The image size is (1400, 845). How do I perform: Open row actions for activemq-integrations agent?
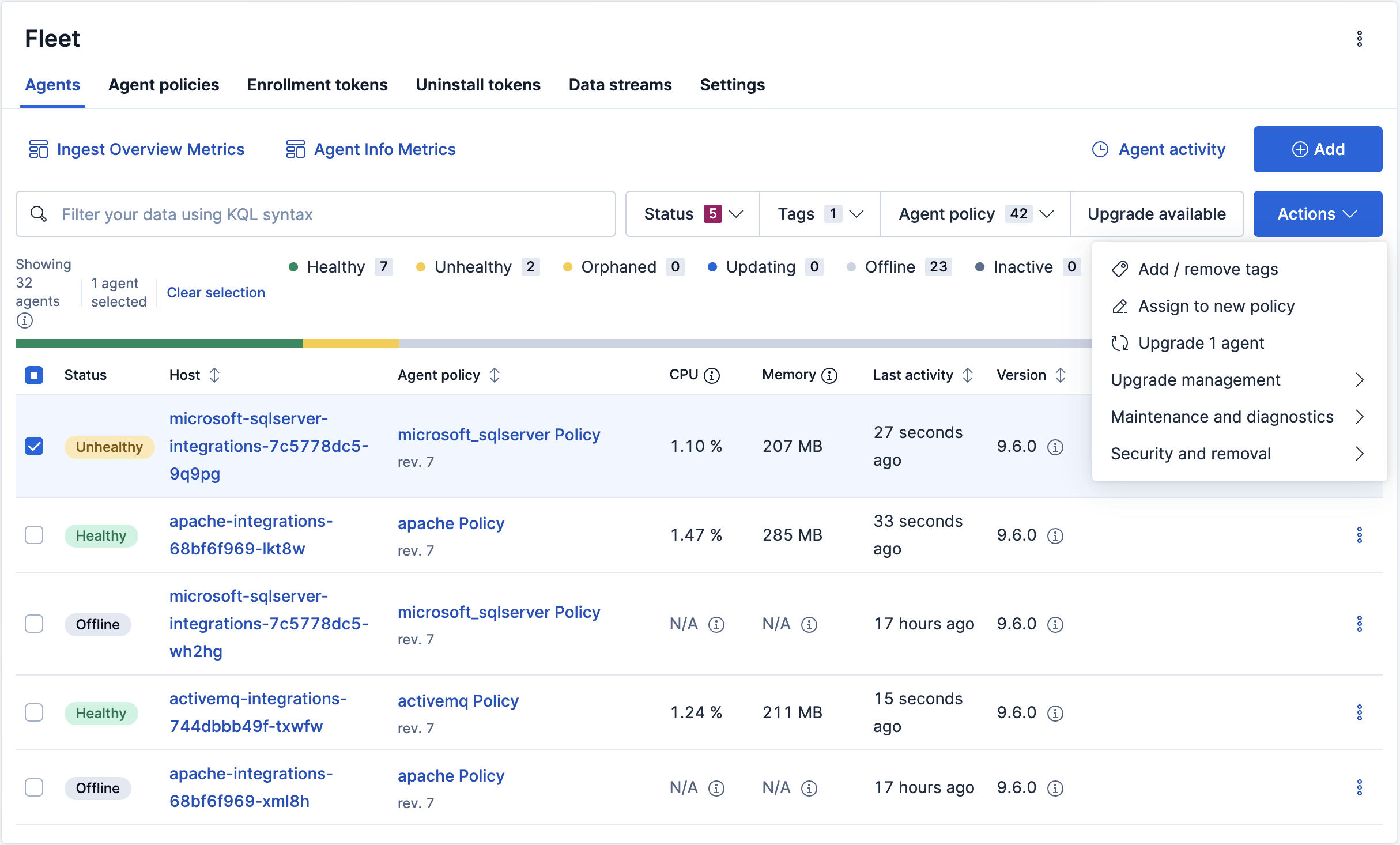coord(1359,712)
